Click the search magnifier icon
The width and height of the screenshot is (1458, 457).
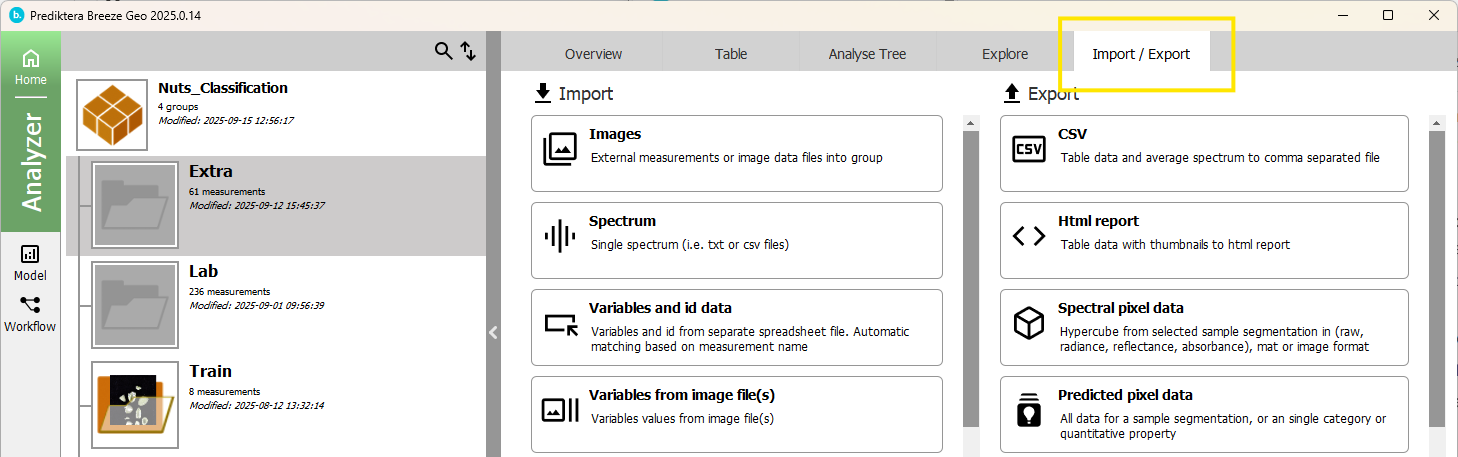click(443, 51)
